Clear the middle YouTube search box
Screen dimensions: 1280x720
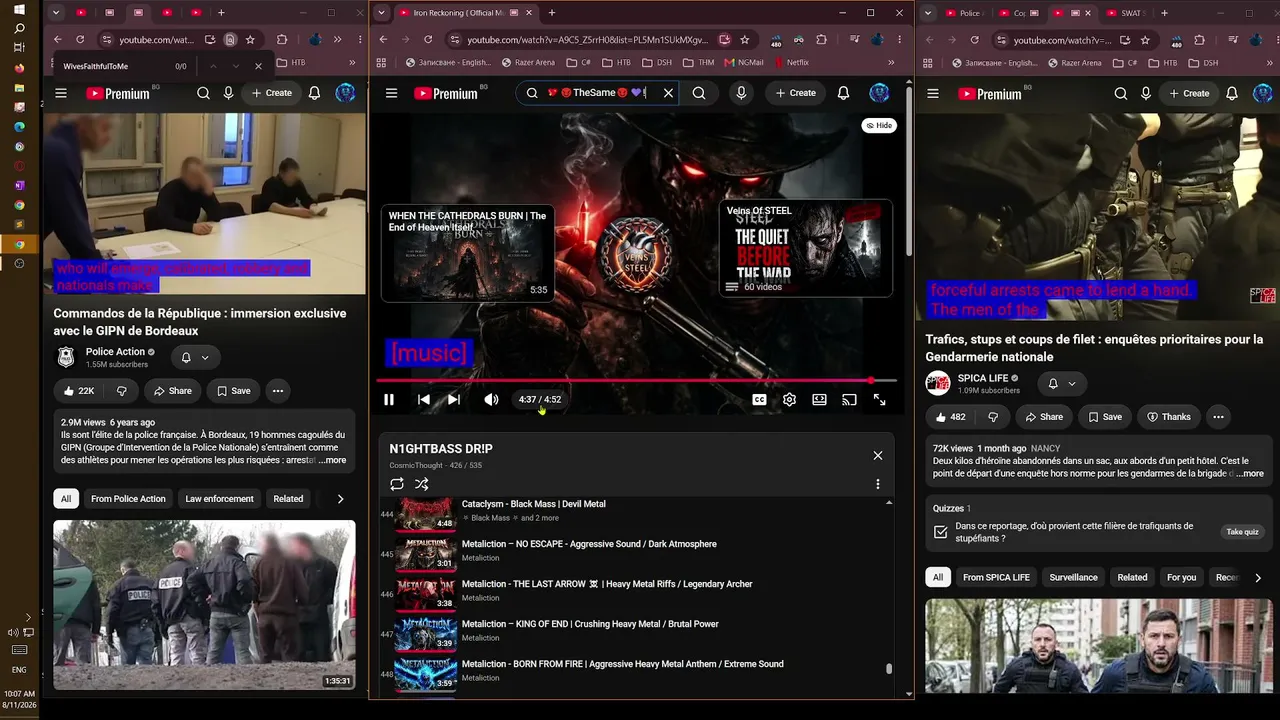click(x=668, y=93)
